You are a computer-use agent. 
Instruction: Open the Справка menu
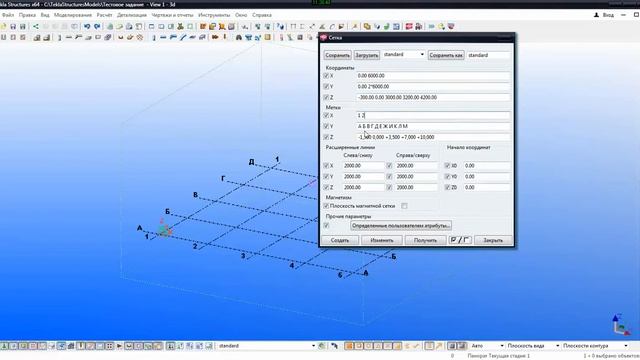click(x=262, y=15)
